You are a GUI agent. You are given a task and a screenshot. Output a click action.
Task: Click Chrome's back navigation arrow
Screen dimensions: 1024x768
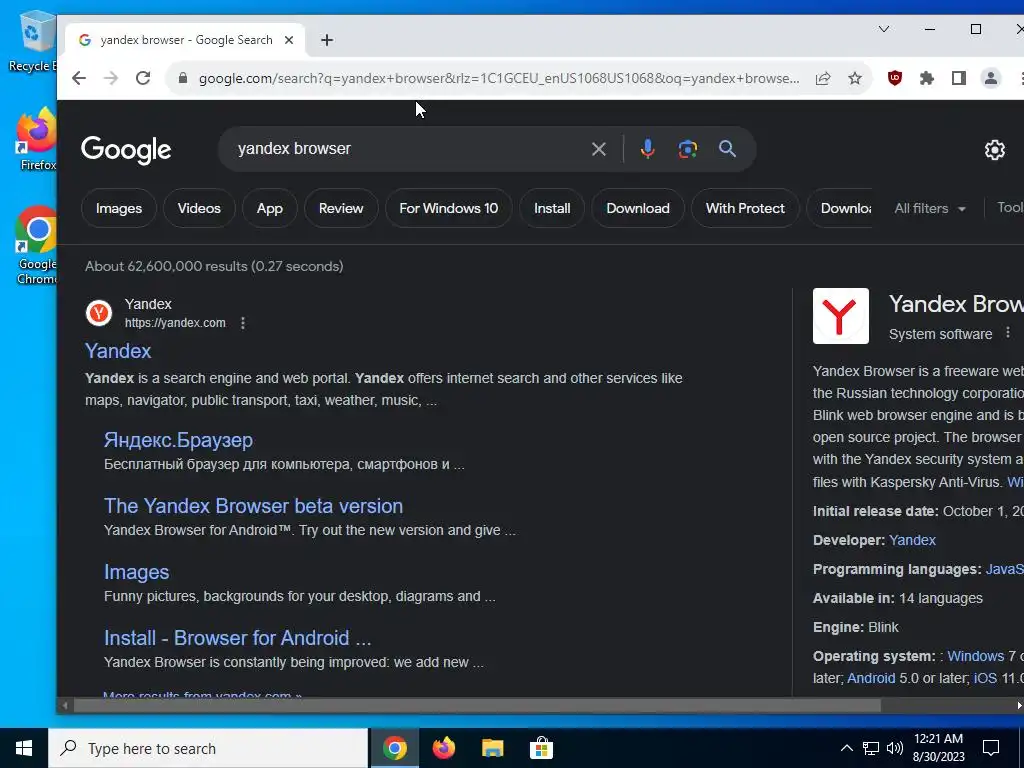79,78
